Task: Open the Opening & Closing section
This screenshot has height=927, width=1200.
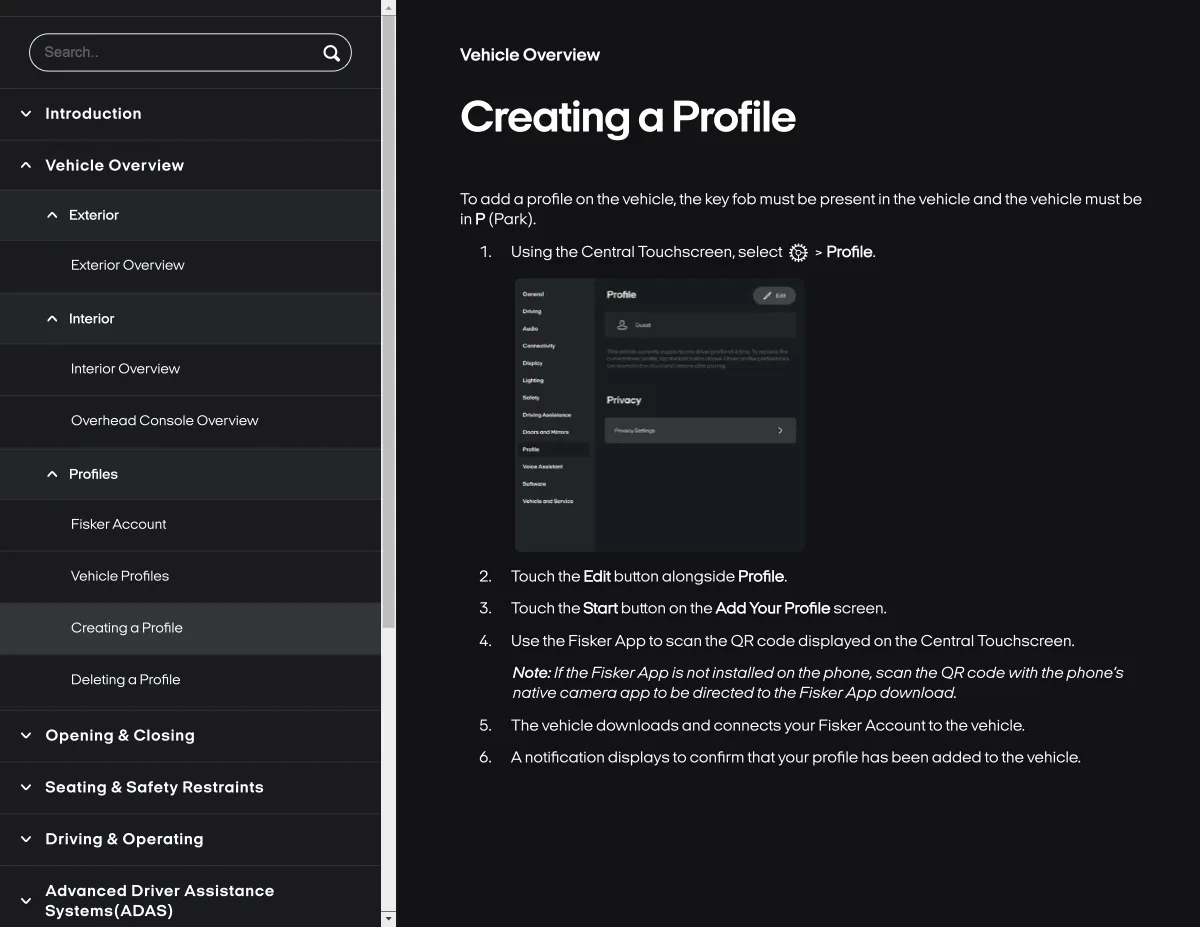Action: (x=120, y=735)
